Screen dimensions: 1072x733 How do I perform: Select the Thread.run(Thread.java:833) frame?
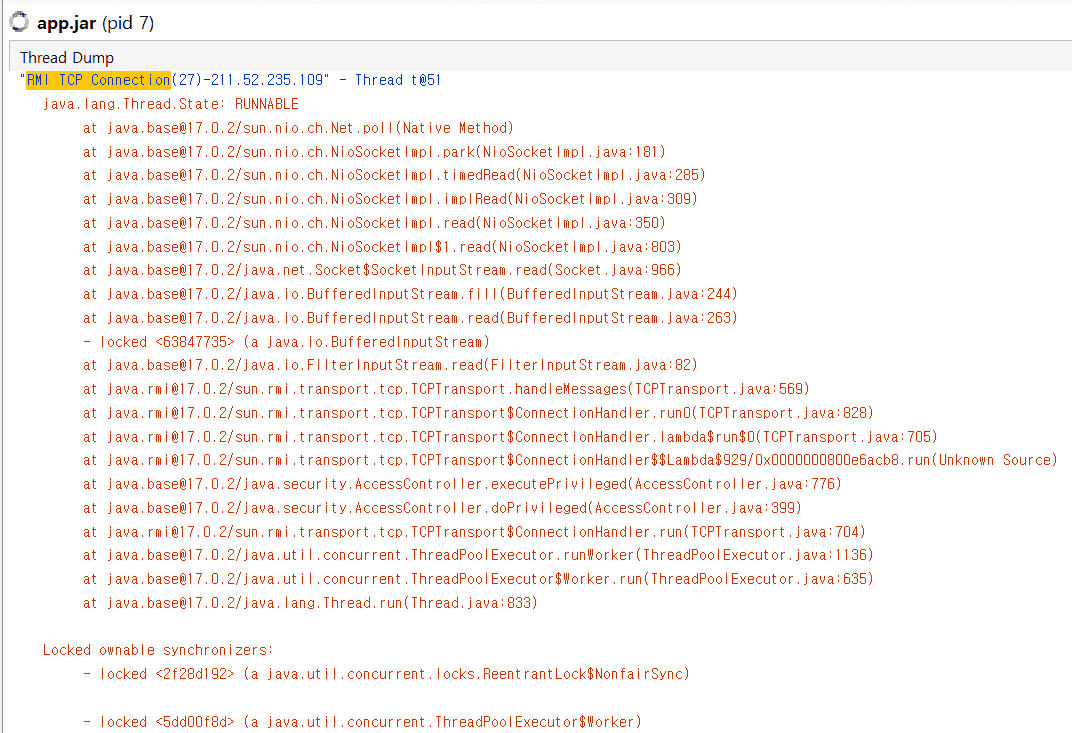click(x=310, y=603)
